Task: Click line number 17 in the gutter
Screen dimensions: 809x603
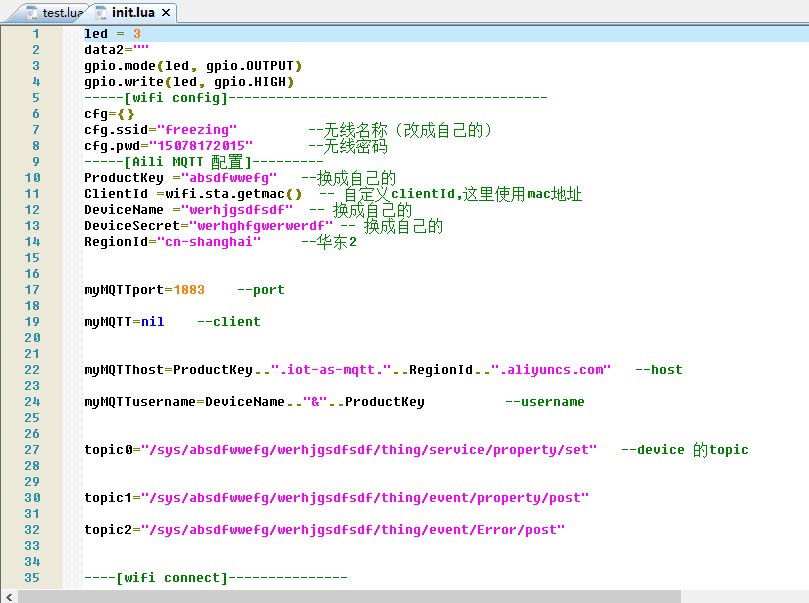Action: point(32,290)
